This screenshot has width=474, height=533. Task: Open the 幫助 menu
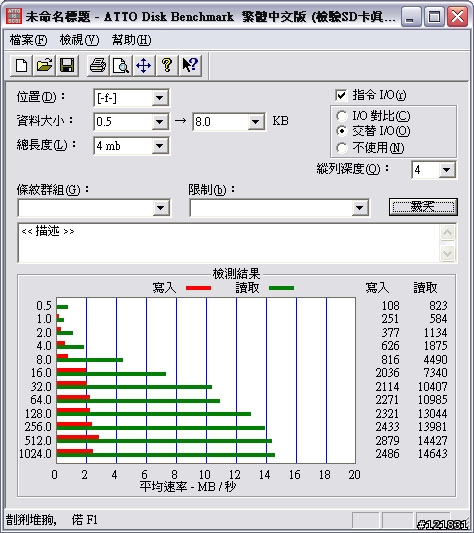[x=131, y=40]
